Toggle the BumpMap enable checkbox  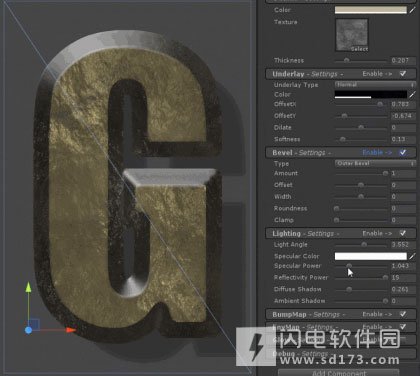click(403, 314)
